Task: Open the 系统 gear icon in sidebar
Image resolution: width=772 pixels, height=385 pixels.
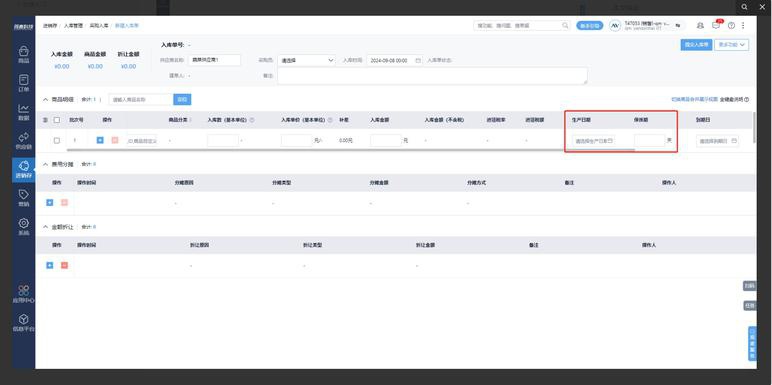Action: point(24,226)
